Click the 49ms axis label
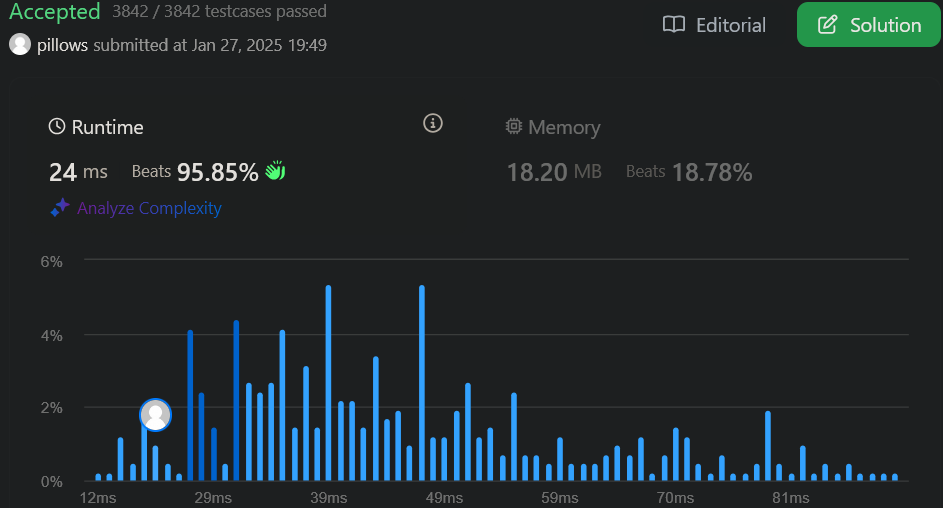 [444, 498]
